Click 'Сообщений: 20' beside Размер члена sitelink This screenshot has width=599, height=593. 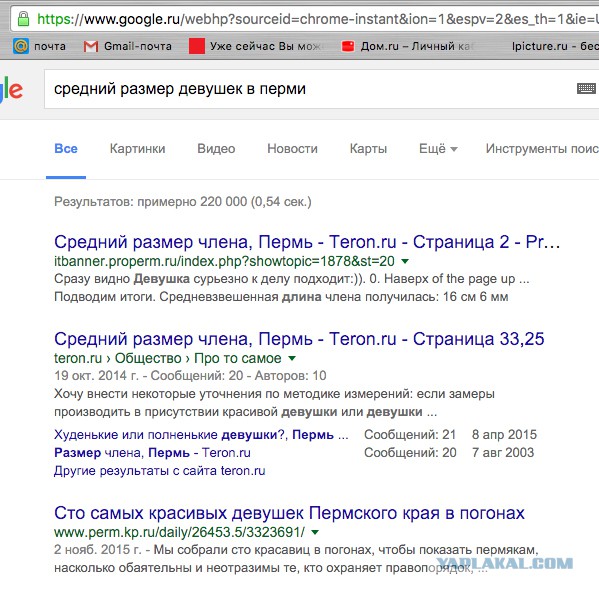tap(410, 453)
